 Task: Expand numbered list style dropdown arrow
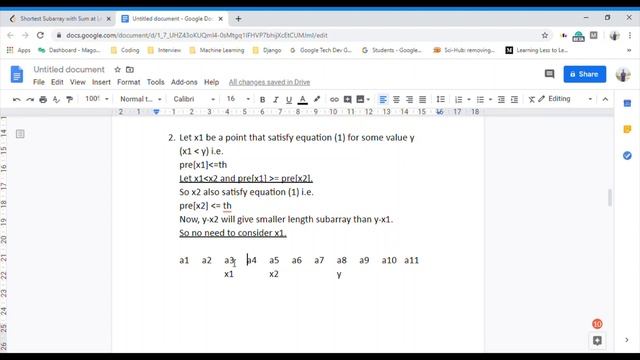(x=469, y=99)
